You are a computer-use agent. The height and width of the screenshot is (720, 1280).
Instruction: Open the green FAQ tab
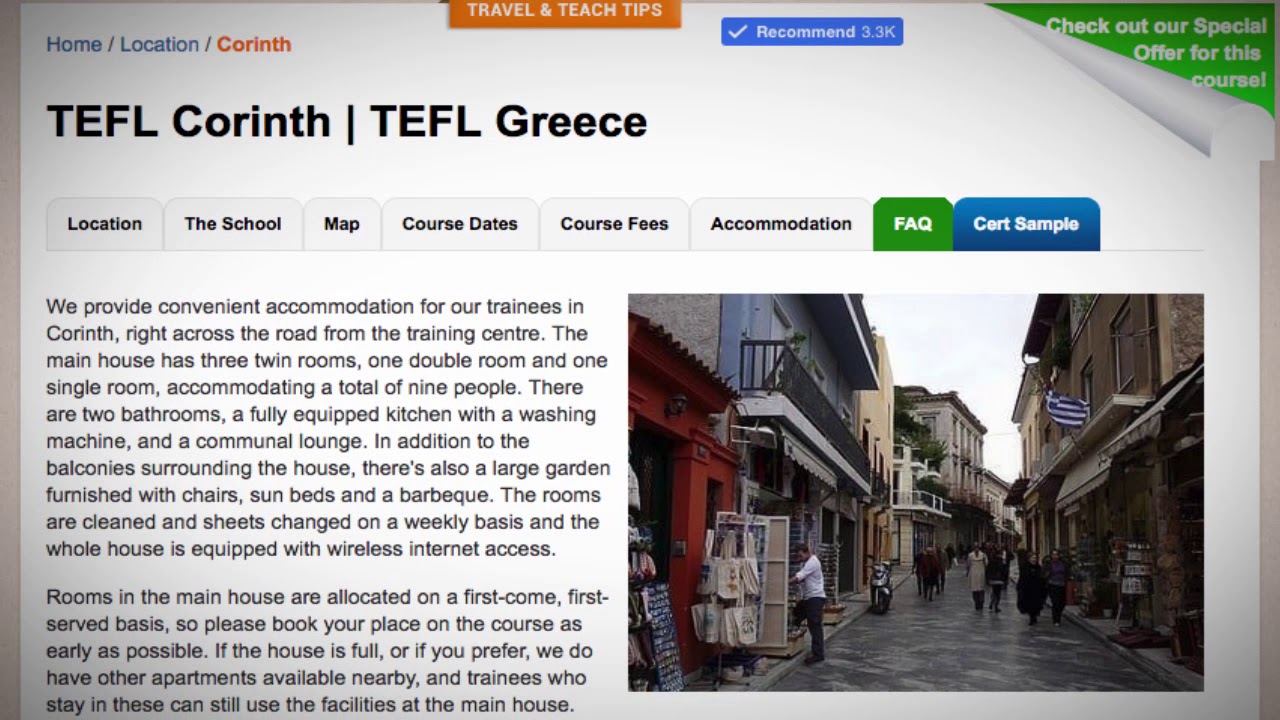(913, 224)
